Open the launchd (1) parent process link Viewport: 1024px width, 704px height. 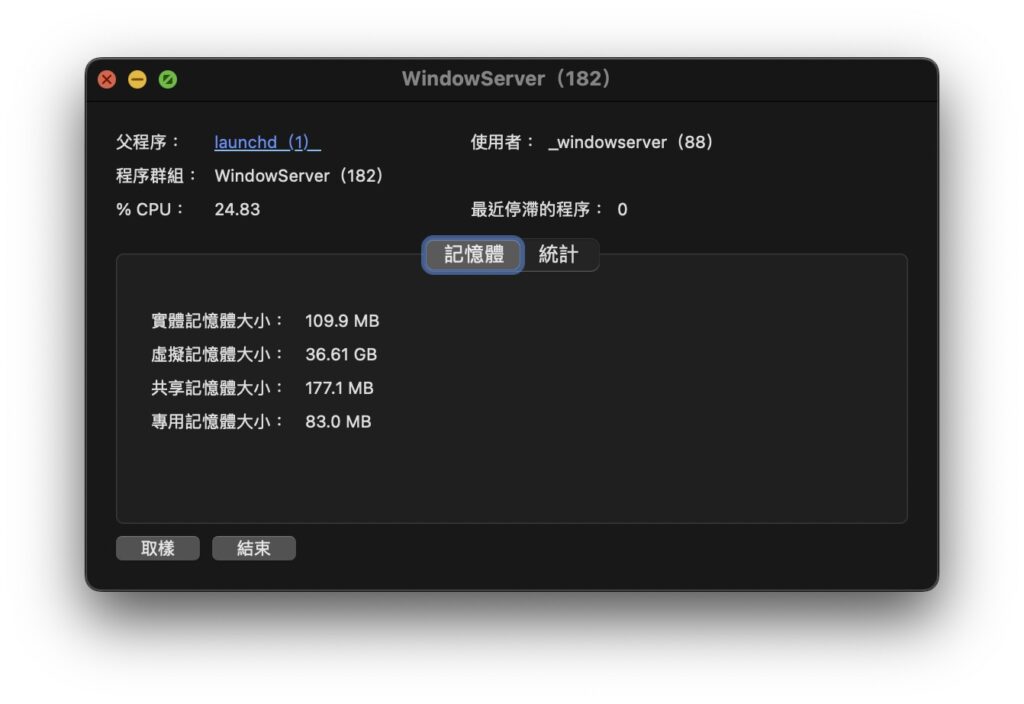(x=266, y=142)
